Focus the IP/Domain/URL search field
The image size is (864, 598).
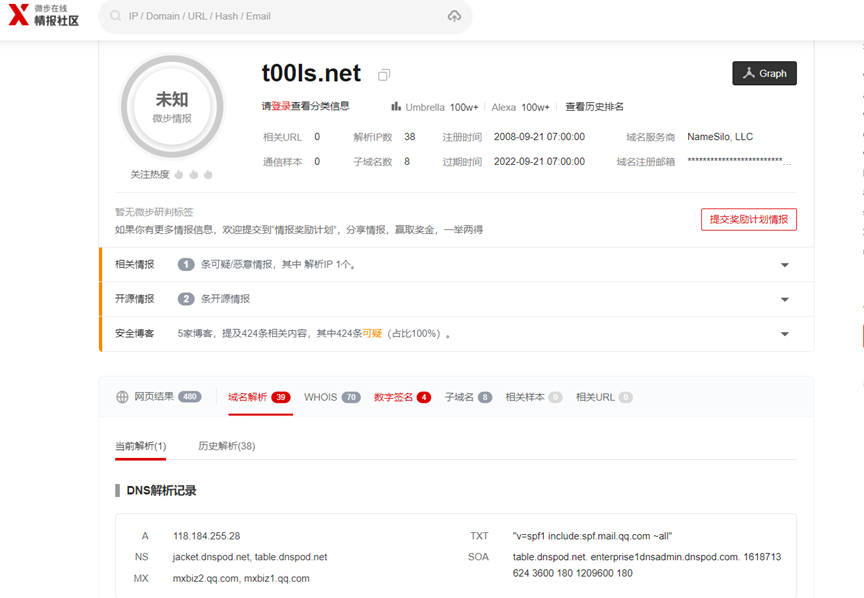click(280, 17)
